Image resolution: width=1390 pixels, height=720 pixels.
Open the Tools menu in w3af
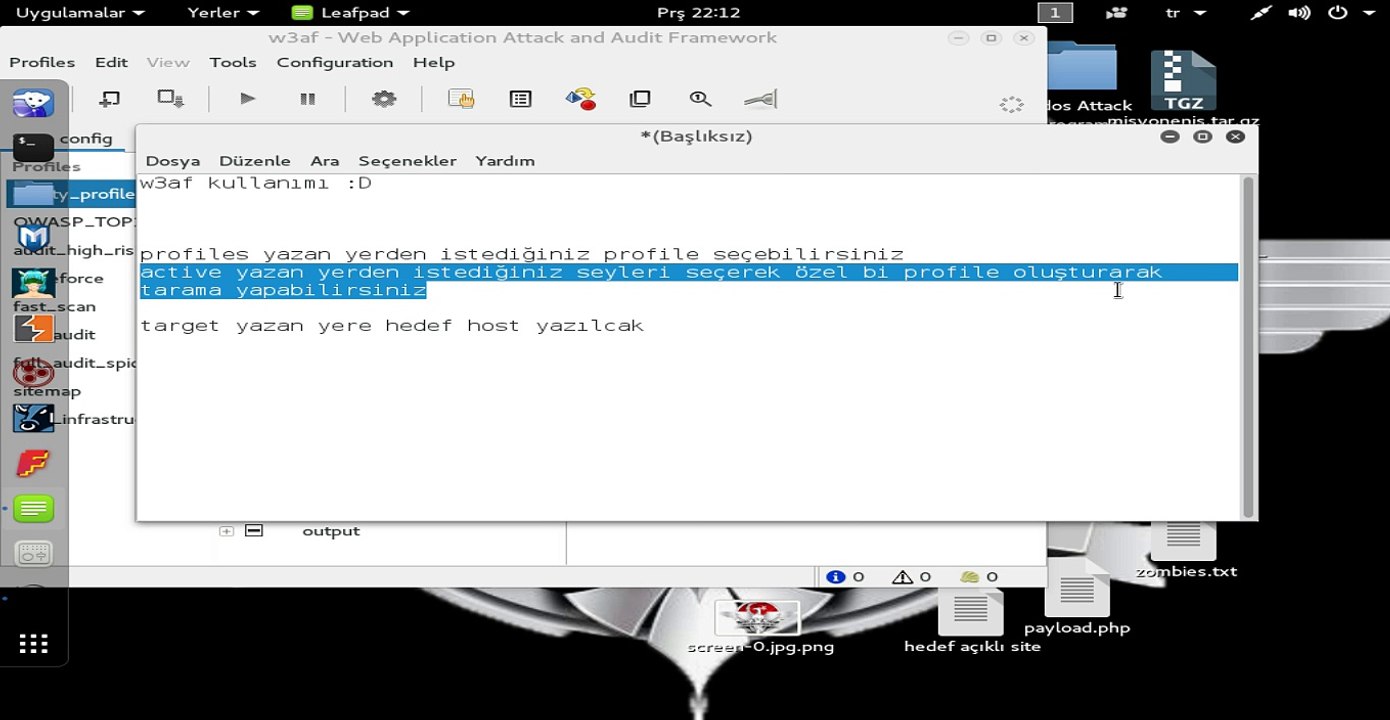point(233,62)
